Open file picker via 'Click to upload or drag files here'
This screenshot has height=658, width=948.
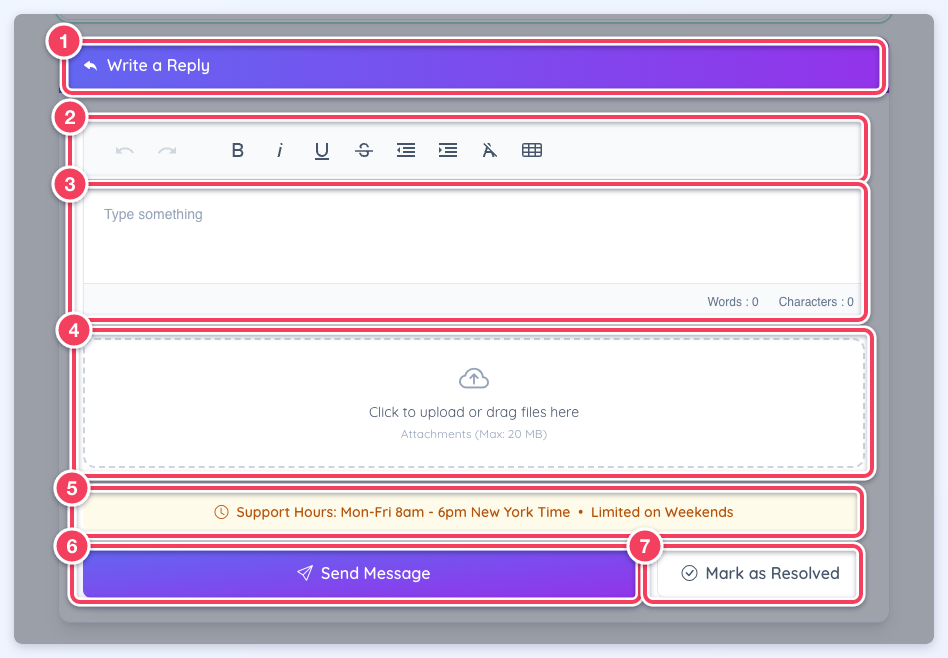pos(474,412)
